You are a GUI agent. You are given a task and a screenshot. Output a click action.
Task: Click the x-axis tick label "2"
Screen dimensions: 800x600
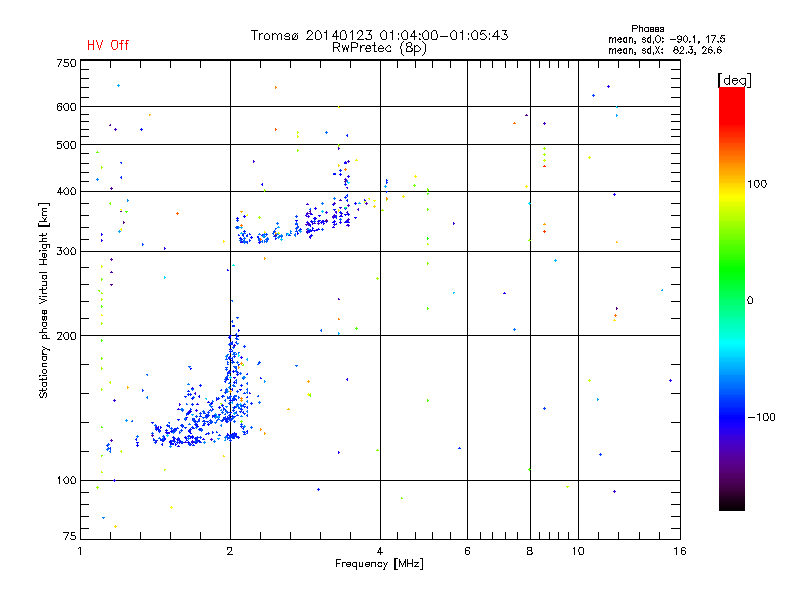coord(230,551)
